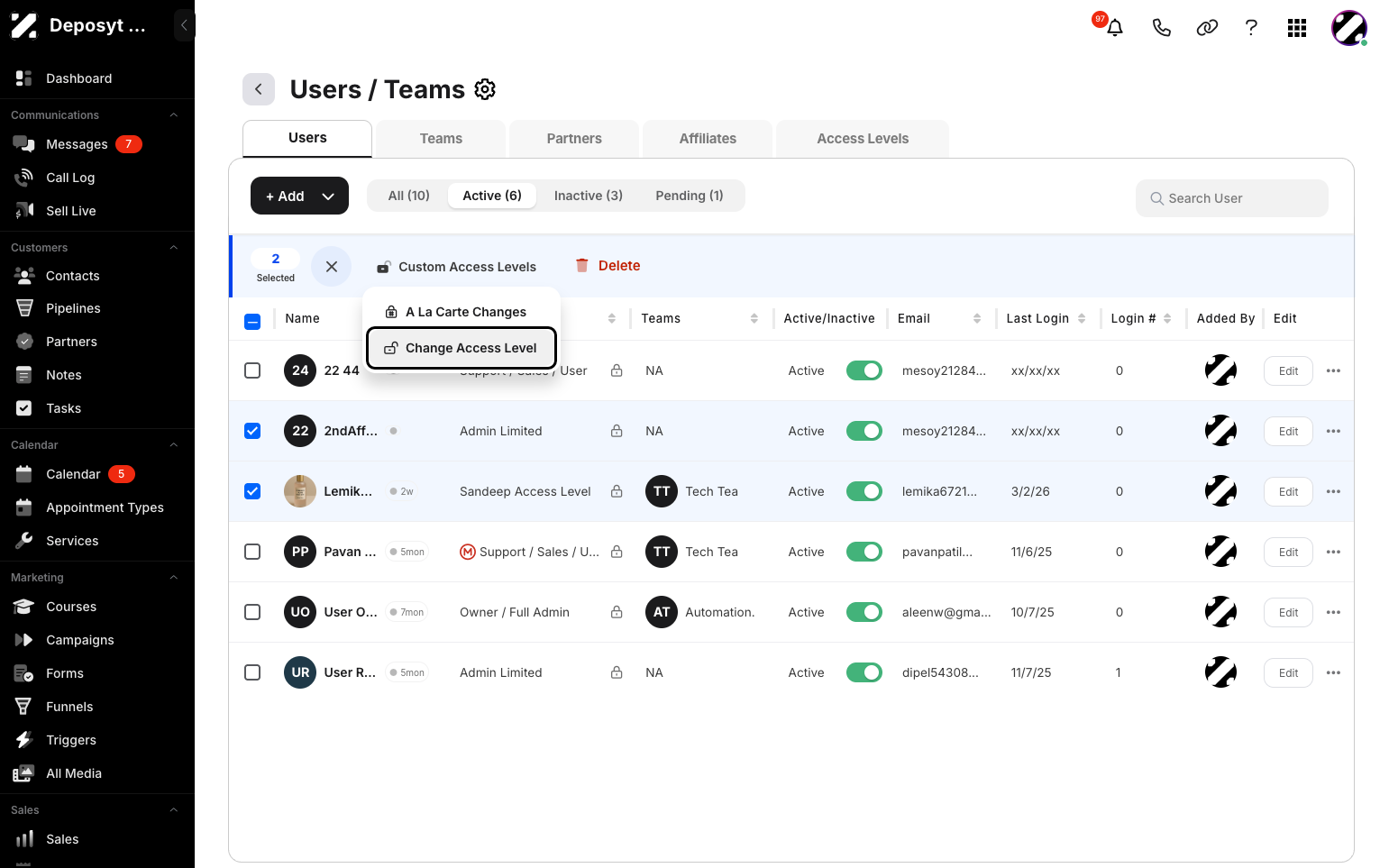
Task: Open Custom Access Levels menu
Action: coord(456,267)
